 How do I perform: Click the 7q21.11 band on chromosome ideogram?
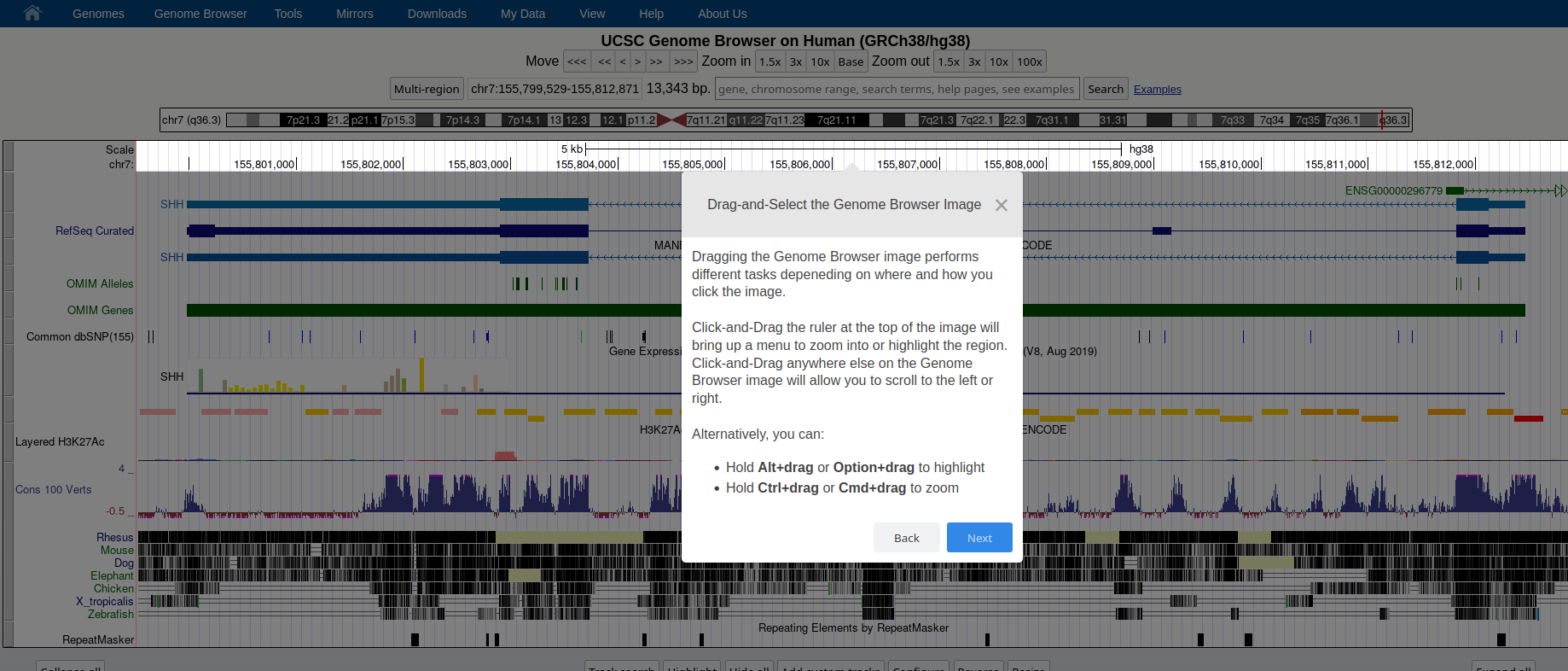(836, 120)
